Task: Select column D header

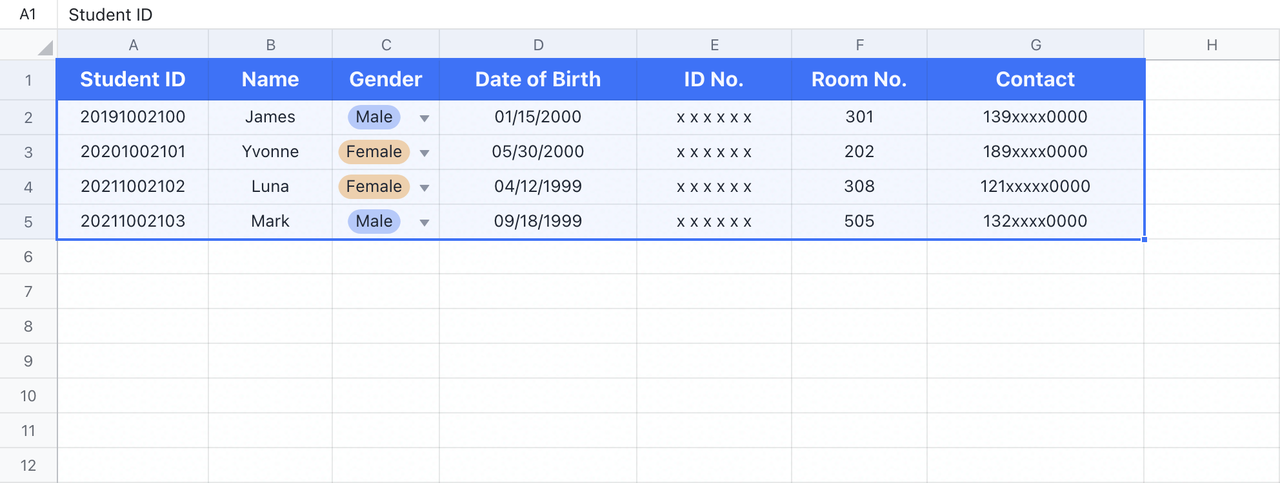Action: click(x=538, y=45)
